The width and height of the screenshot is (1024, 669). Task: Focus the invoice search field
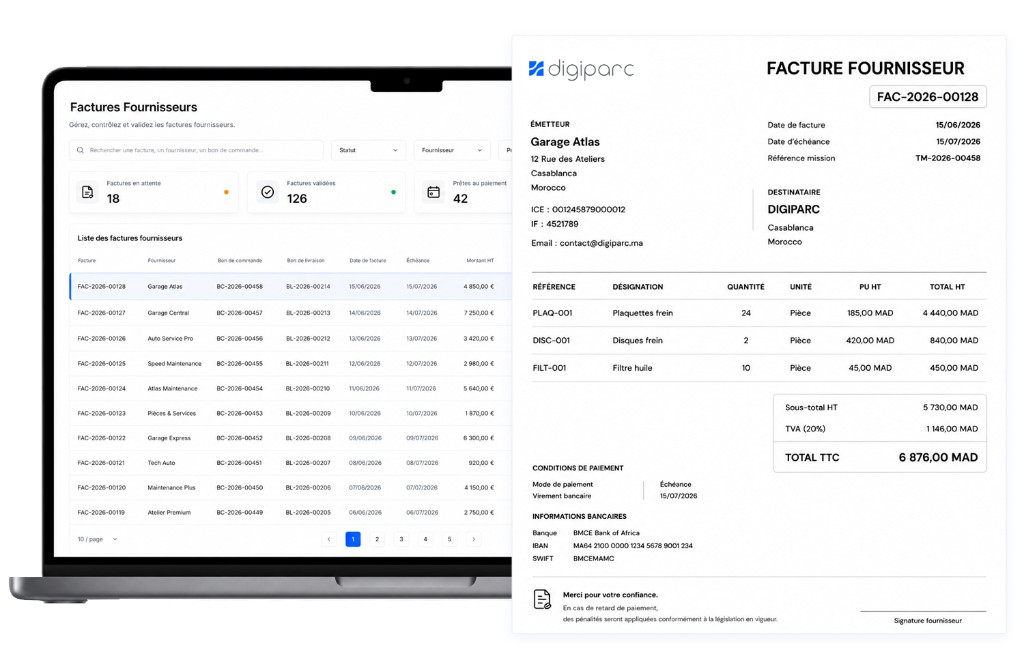[197, 150]
